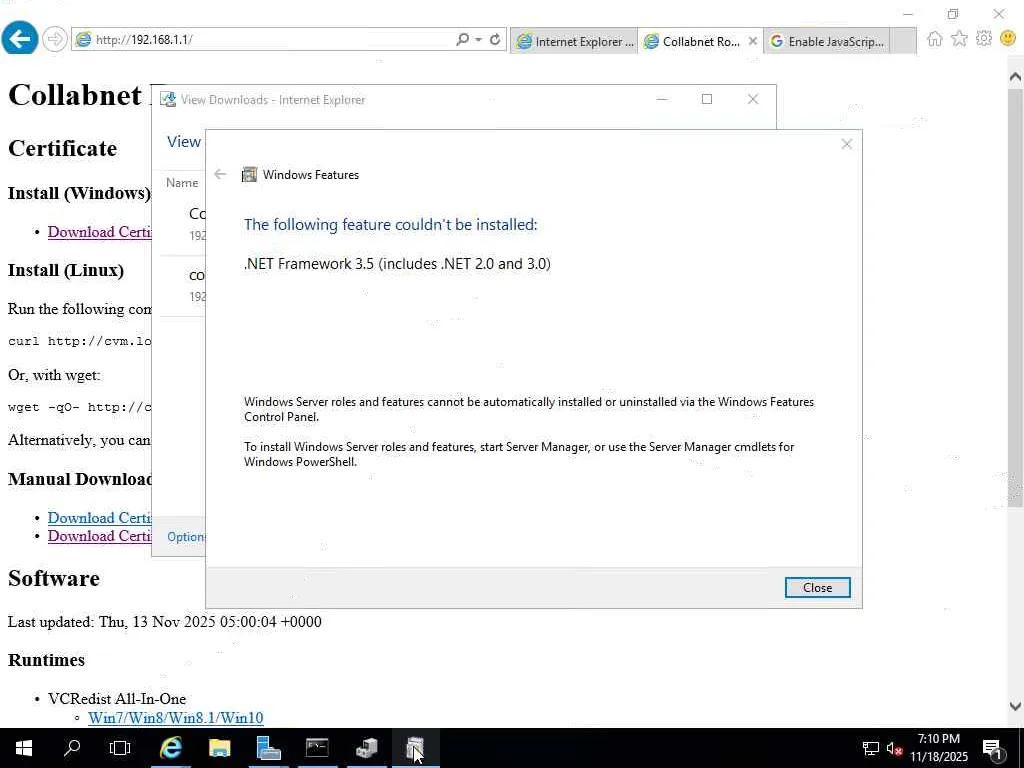1024x768 pixels.
Task: Maximize the View Downloads window
Action: point(707,99)
